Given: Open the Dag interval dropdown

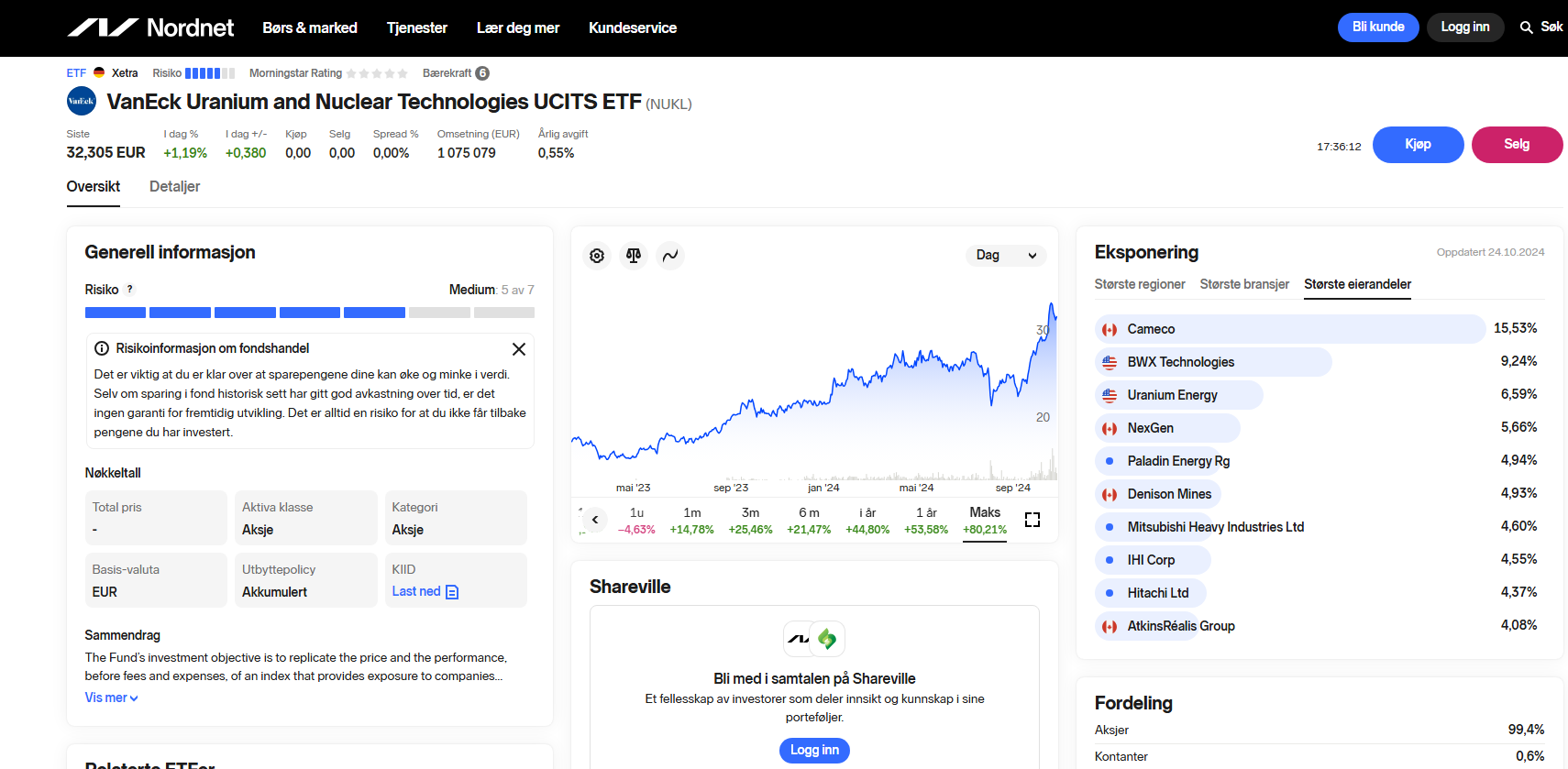Looking at the screenshot, I should click(x=1006, y=255).
